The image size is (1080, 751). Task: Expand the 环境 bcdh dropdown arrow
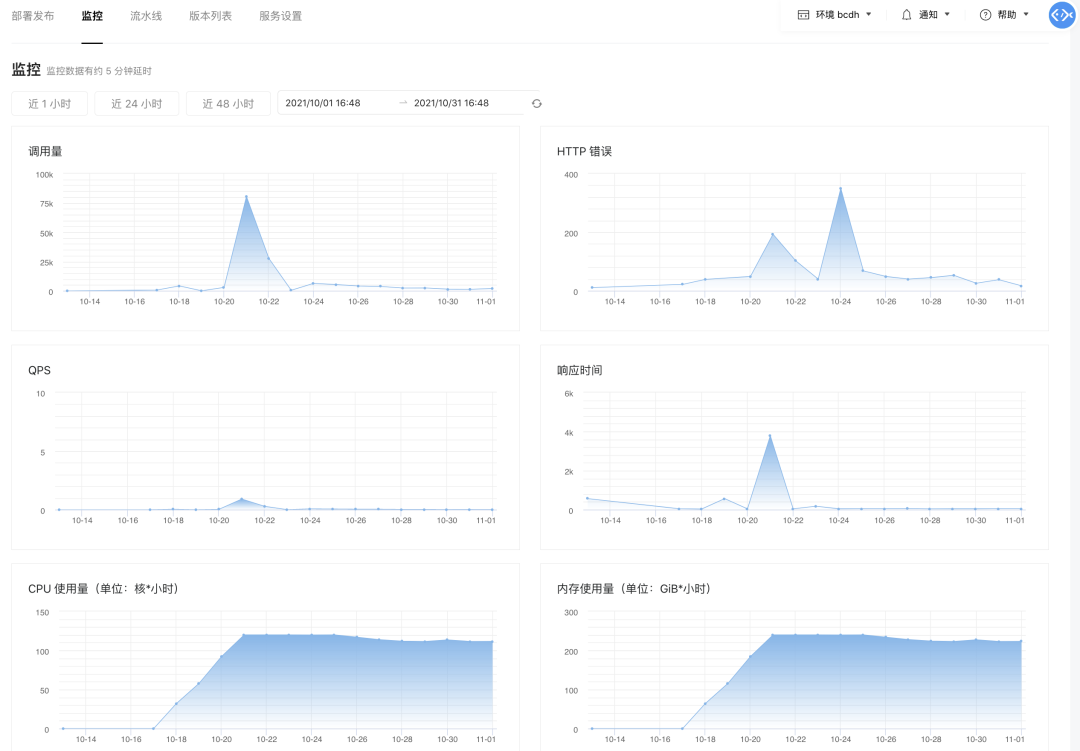coord(869,15)
